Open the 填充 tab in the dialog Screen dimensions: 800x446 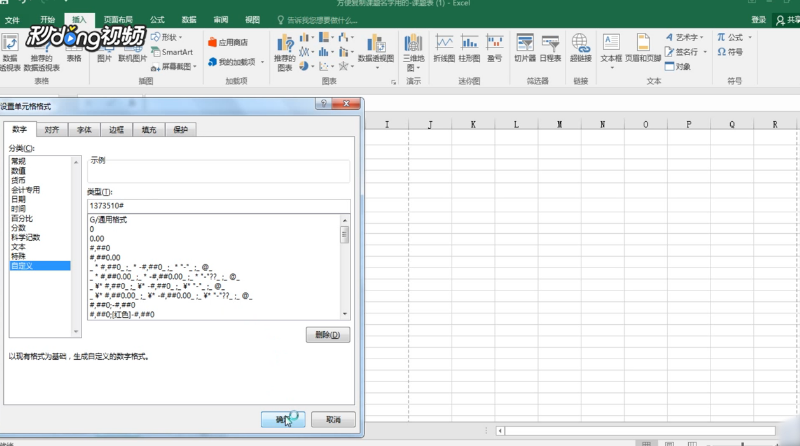(x=148, y=130)
